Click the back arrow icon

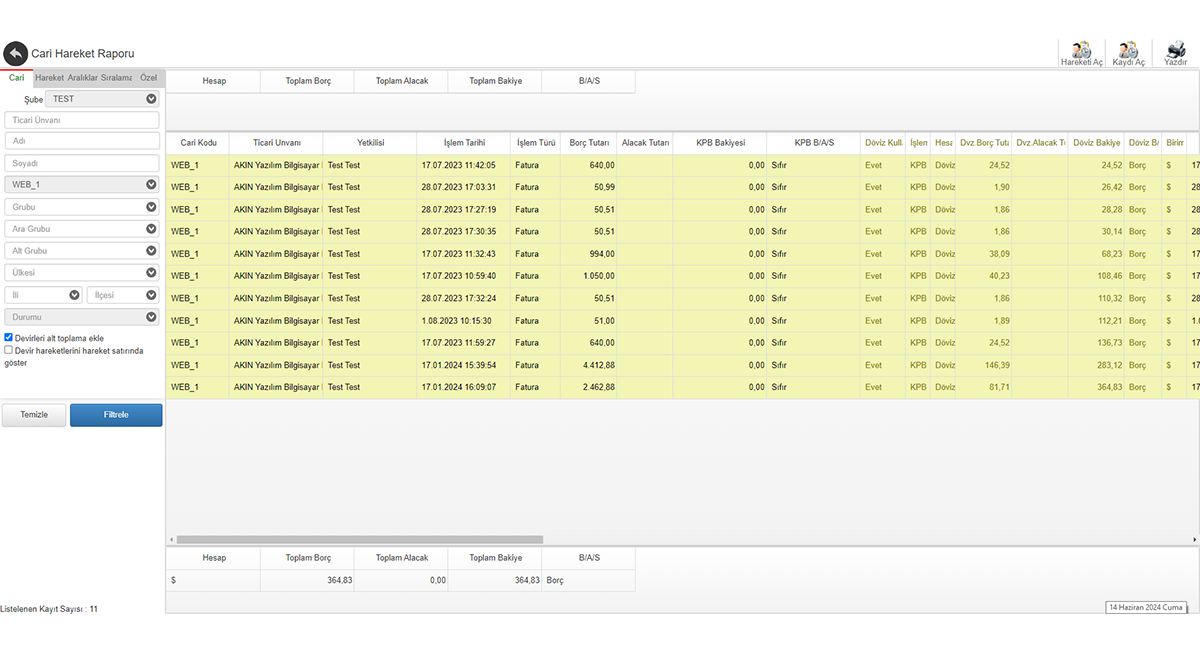(15, 53)
